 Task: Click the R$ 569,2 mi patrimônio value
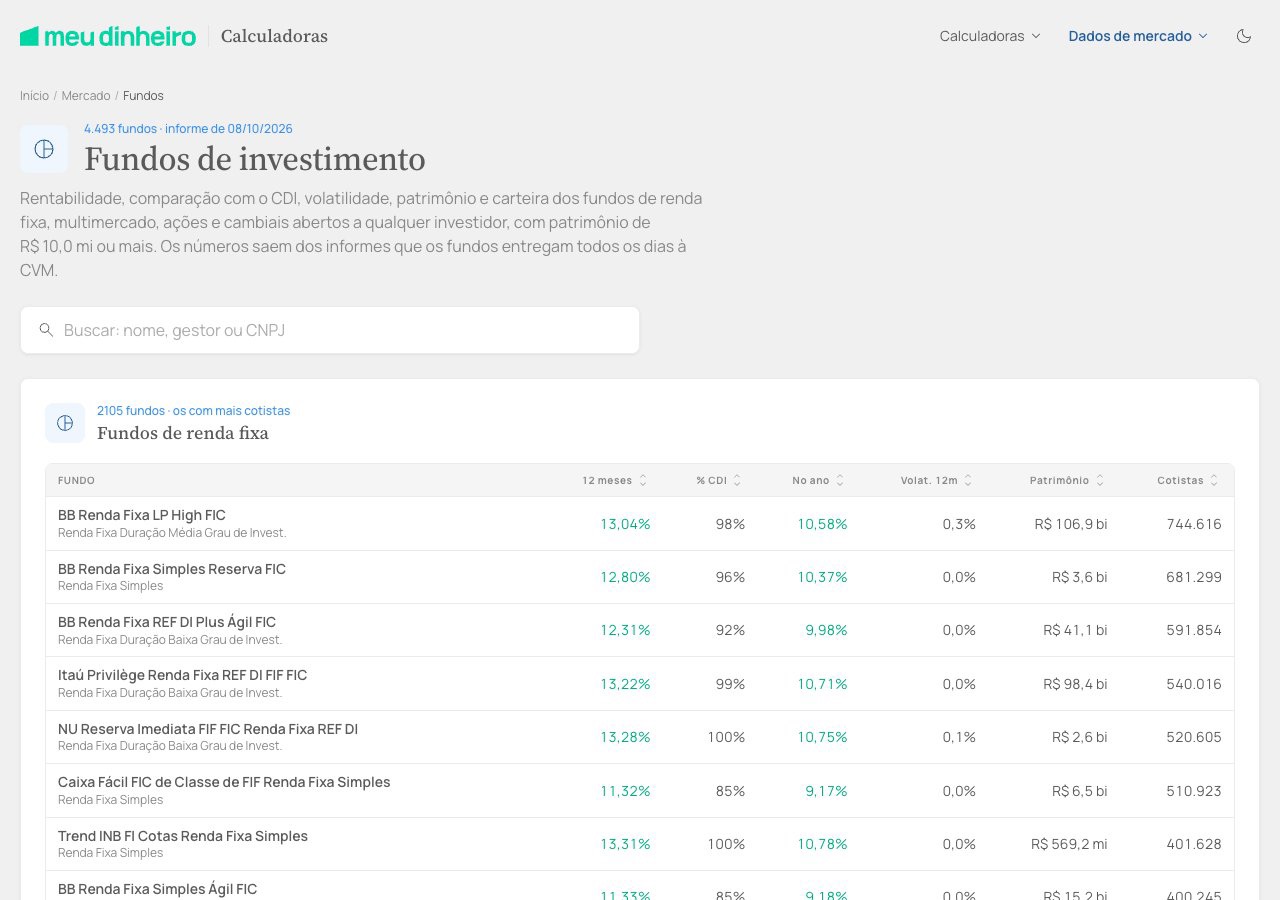(1069, 844)
